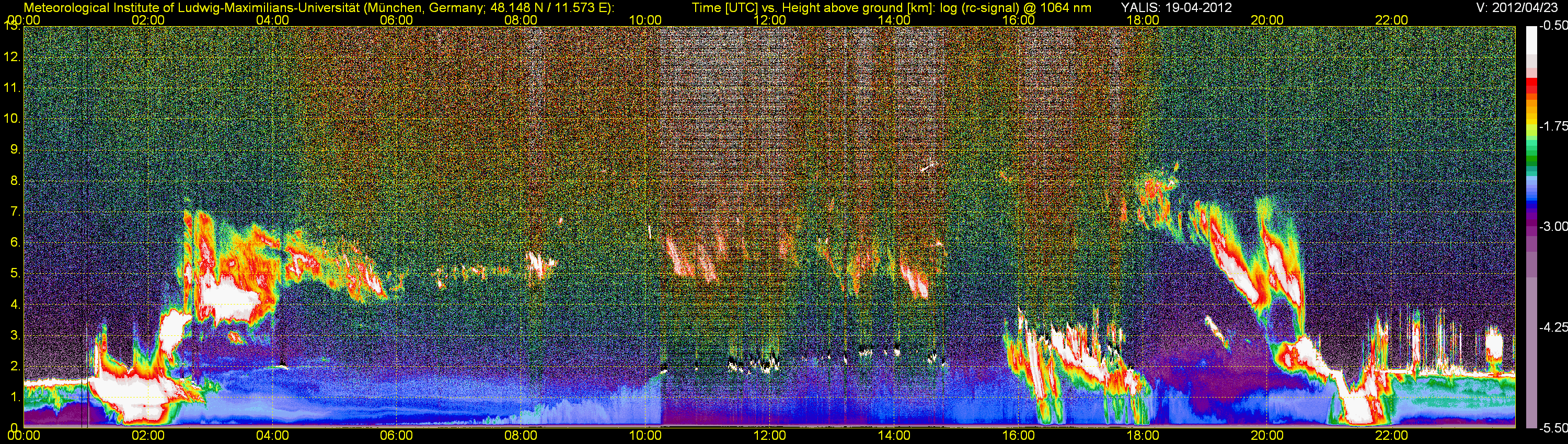1568x444 pixels.
Task: Click the 3. km height axis label
Action: [x=15, y=334]
